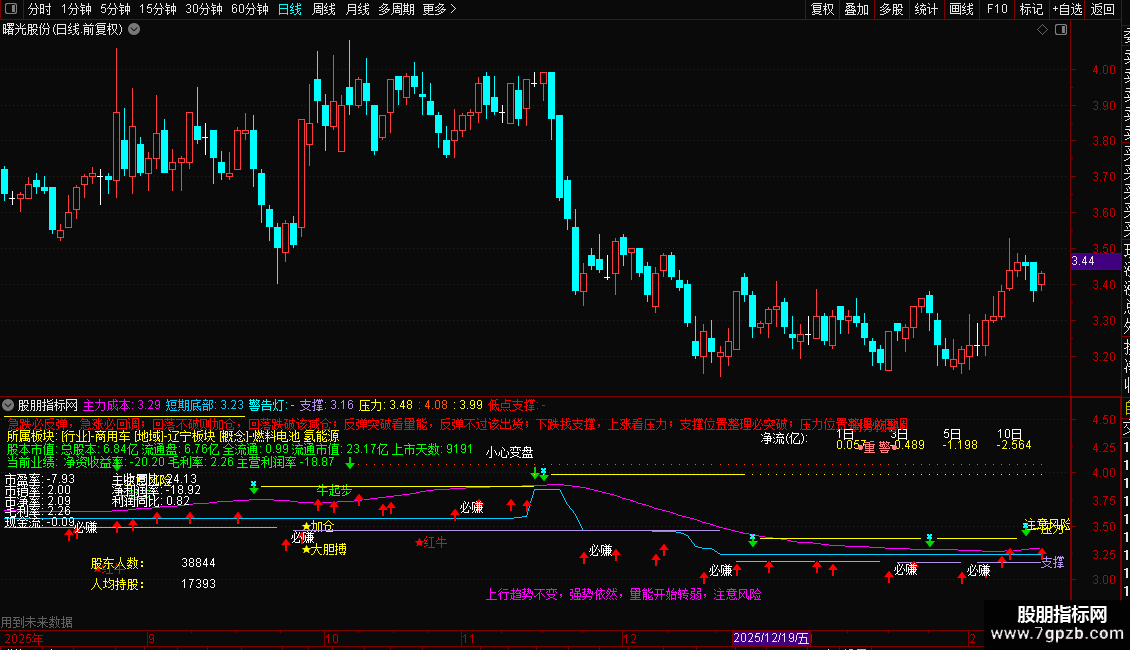Click the 主力成本: 3.29 value
1130x650 pixels.
122,405
